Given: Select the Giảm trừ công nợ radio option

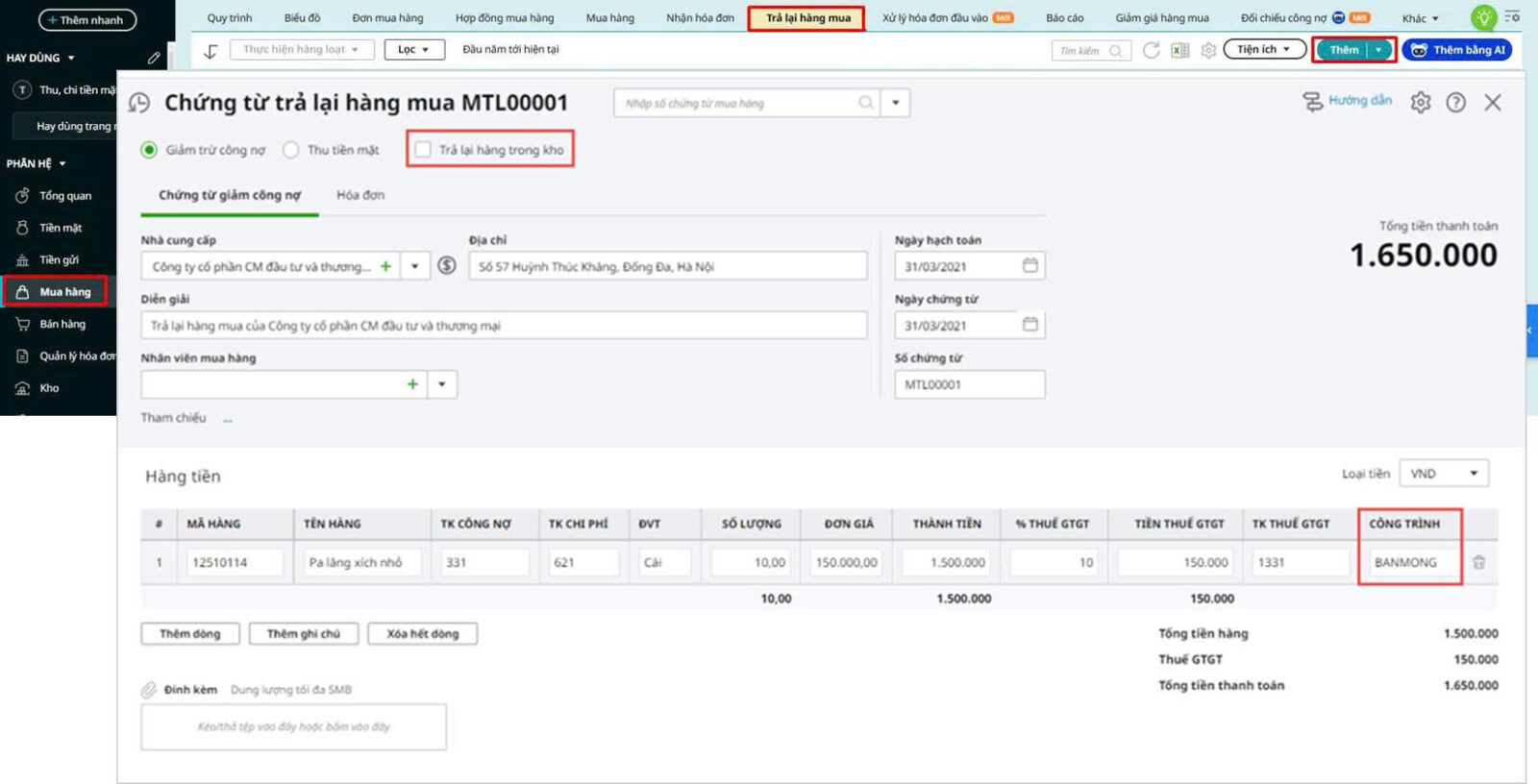Looking at the screenshot, I should coord(149,150).
